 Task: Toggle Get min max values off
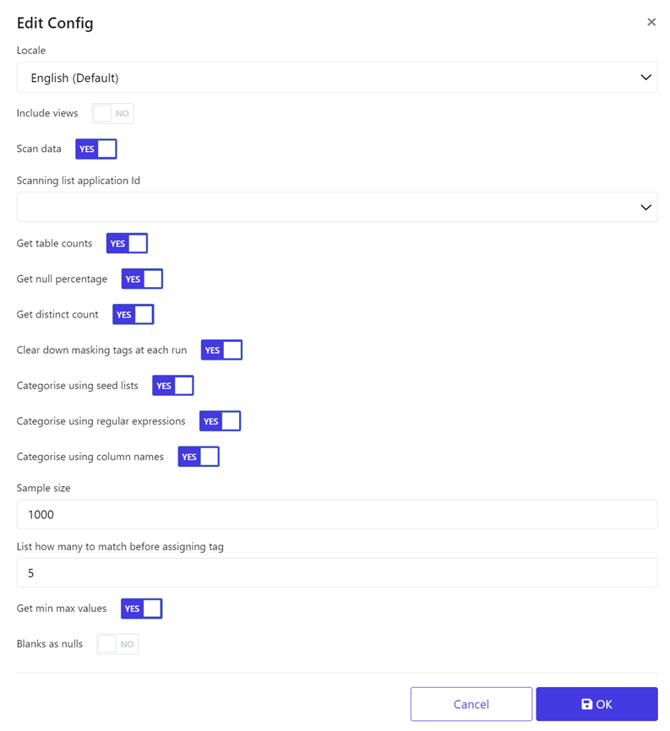pos(142,608)
